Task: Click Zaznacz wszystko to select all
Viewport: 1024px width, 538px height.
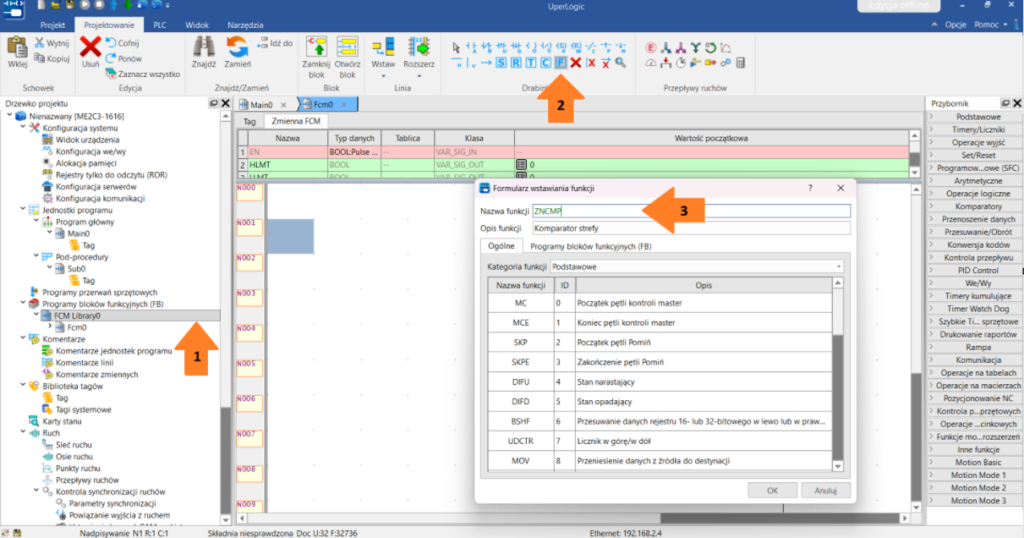Action: [142, 74]
